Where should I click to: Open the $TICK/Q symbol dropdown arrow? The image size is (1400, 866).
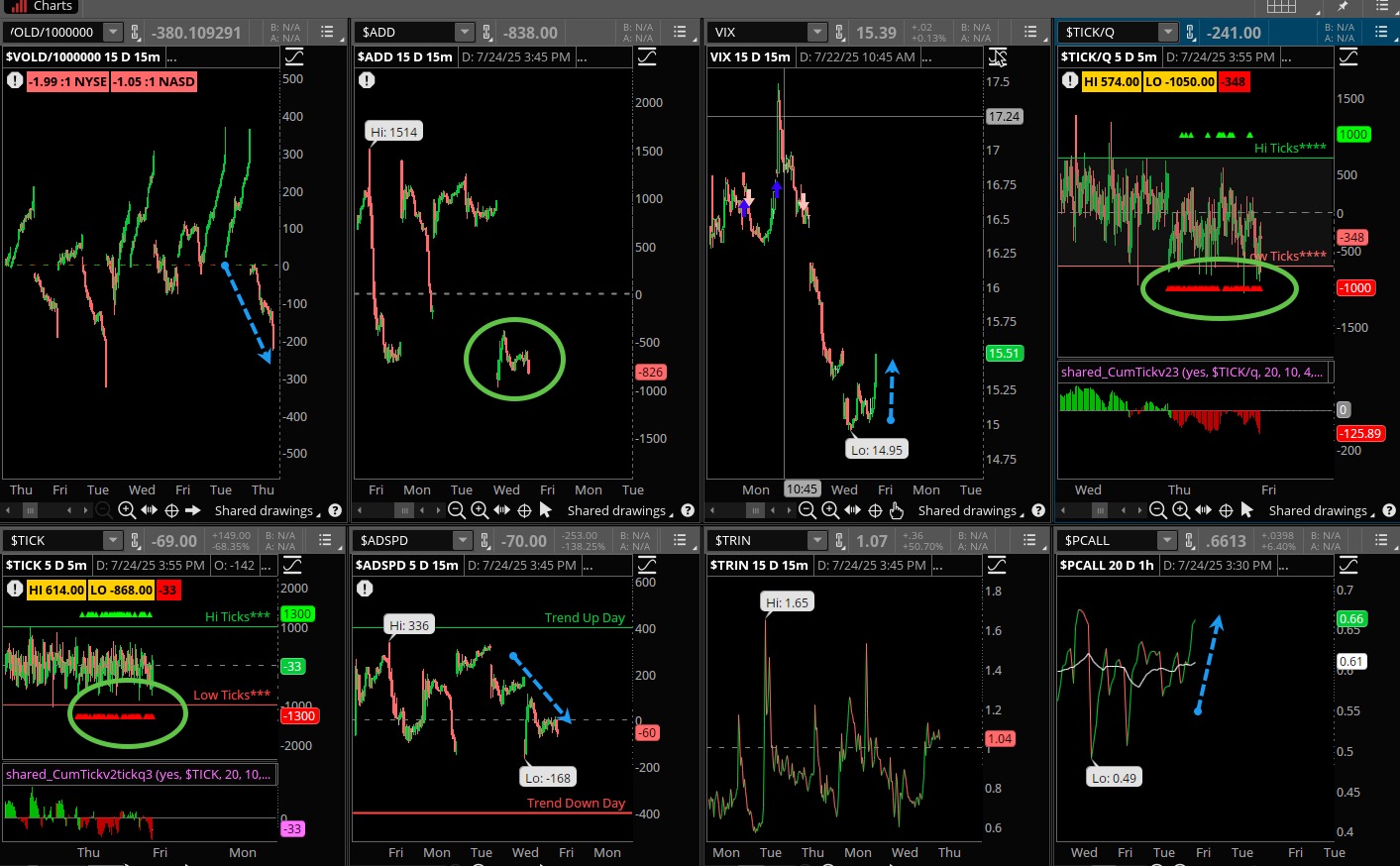click(x=1168, y=33)
